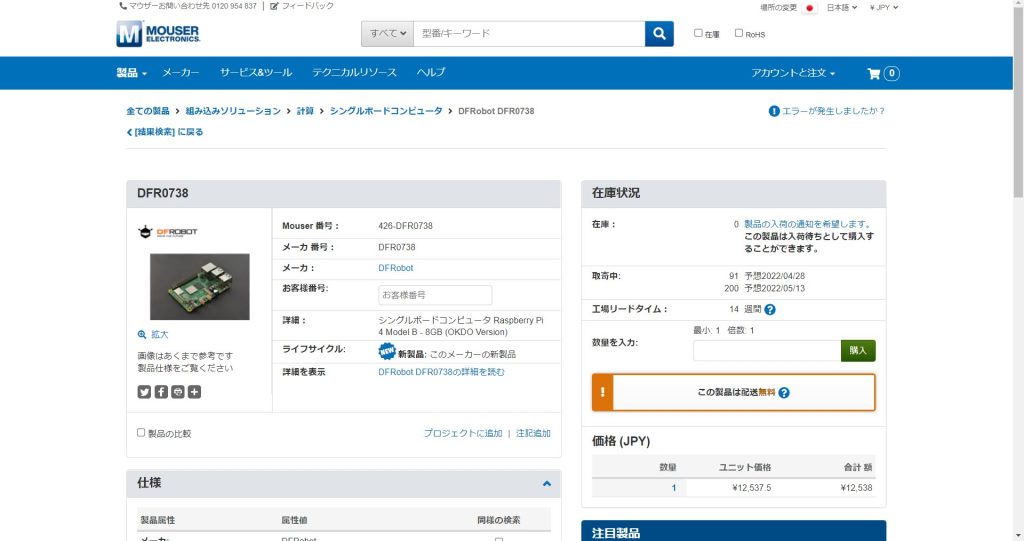Open the shopping cart icon
The width and height of the screenshot is (1024, 541).
click(x=873, y=73)
